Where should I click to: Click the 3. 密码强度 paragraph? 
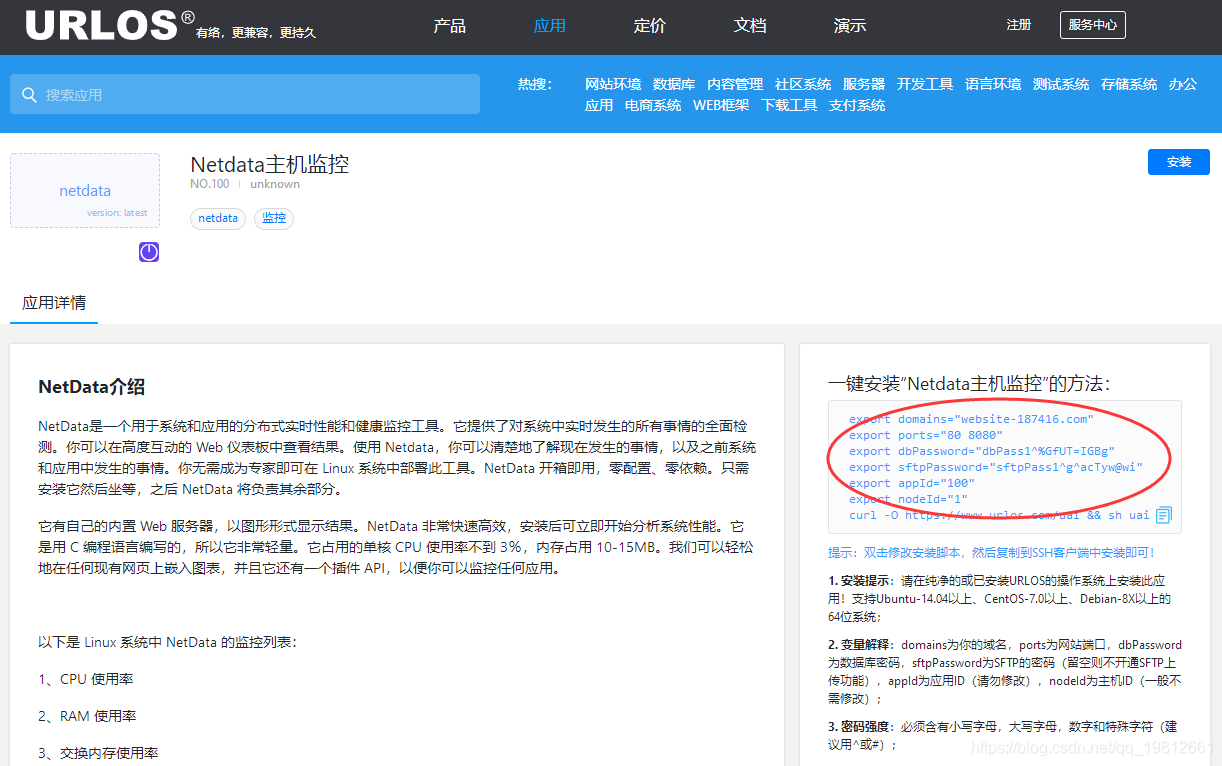point(1003,735)
